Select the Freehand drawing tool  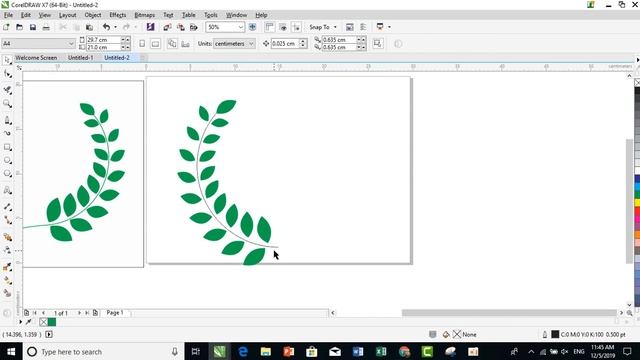click(x=7, y=120)
